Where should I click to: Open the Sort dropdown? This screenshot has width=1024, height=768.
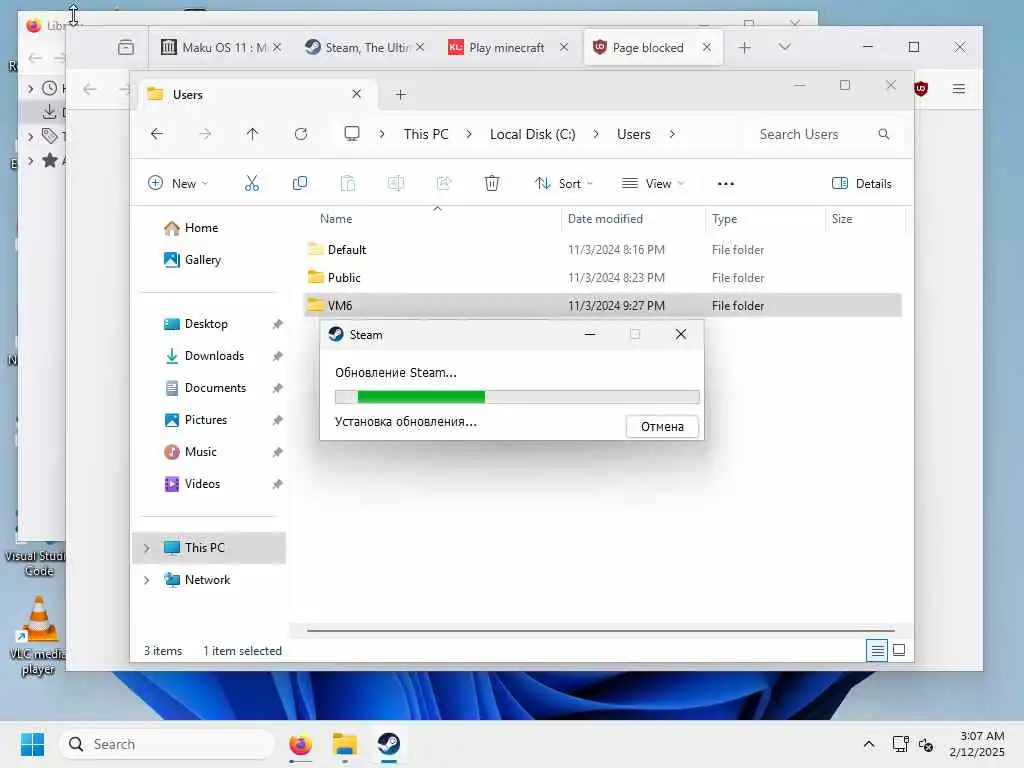[564, 184]
